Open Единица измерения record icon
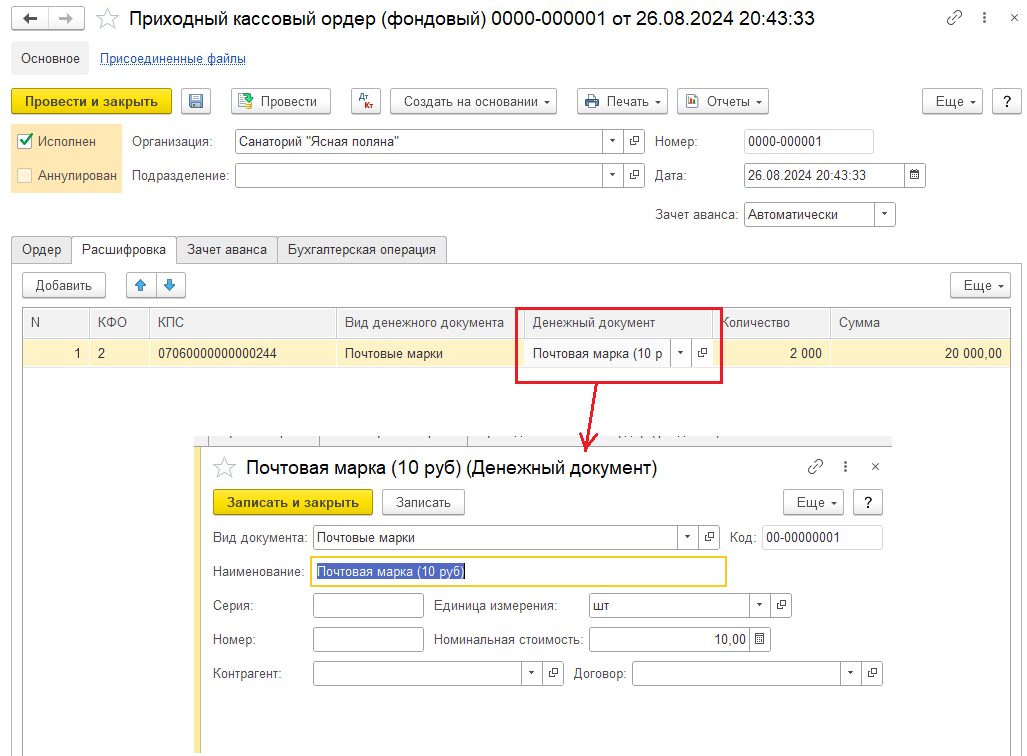Viewport: 1027px width, 756px height. pyautogui.click(x=781, y=605)
